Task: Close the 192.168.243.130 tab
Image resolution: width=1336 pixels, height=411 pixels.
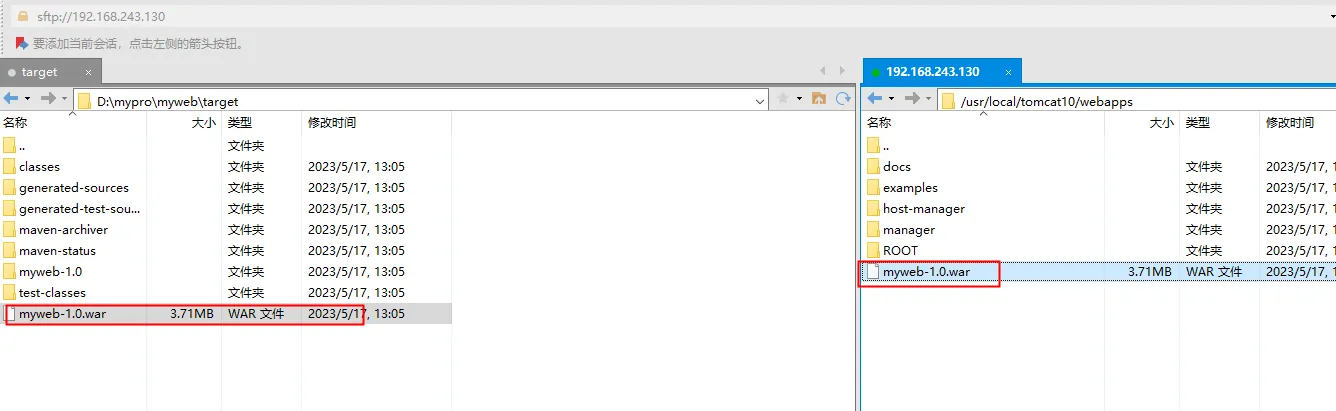Action: click(x=1009, y=72)
